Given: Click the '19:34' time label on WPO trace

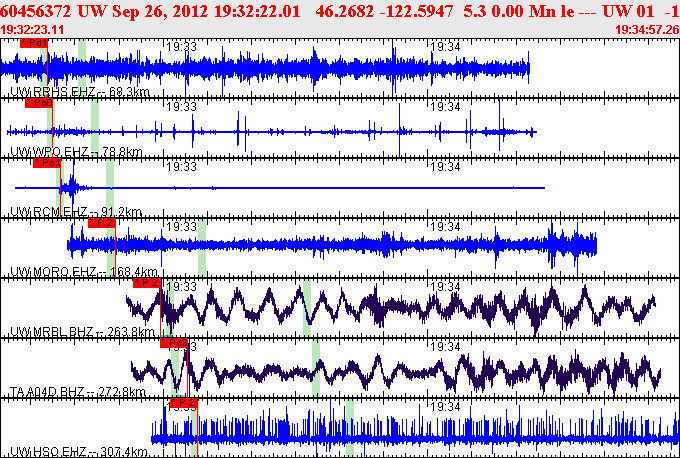Looking at the screenshot, I should coord(445,106).
